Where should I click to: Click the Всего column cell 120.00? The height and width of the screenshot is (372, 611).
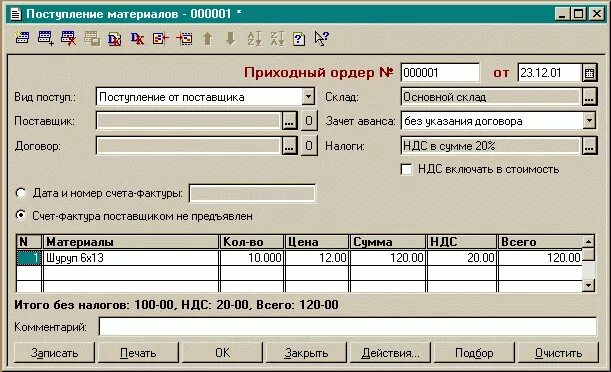(540, 258)
